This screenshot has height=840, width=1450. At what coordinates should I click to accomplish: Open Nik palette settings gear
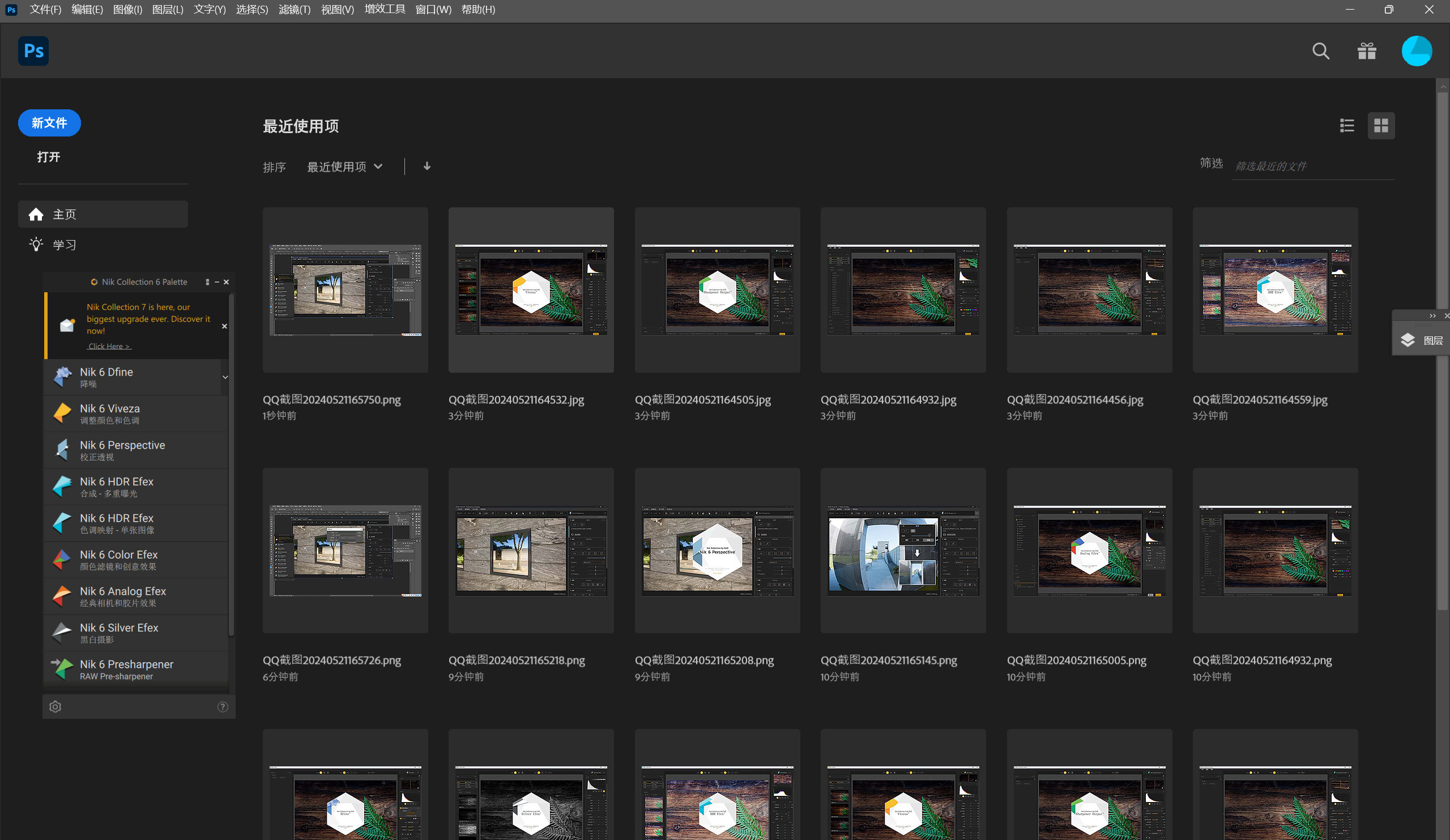56,706
